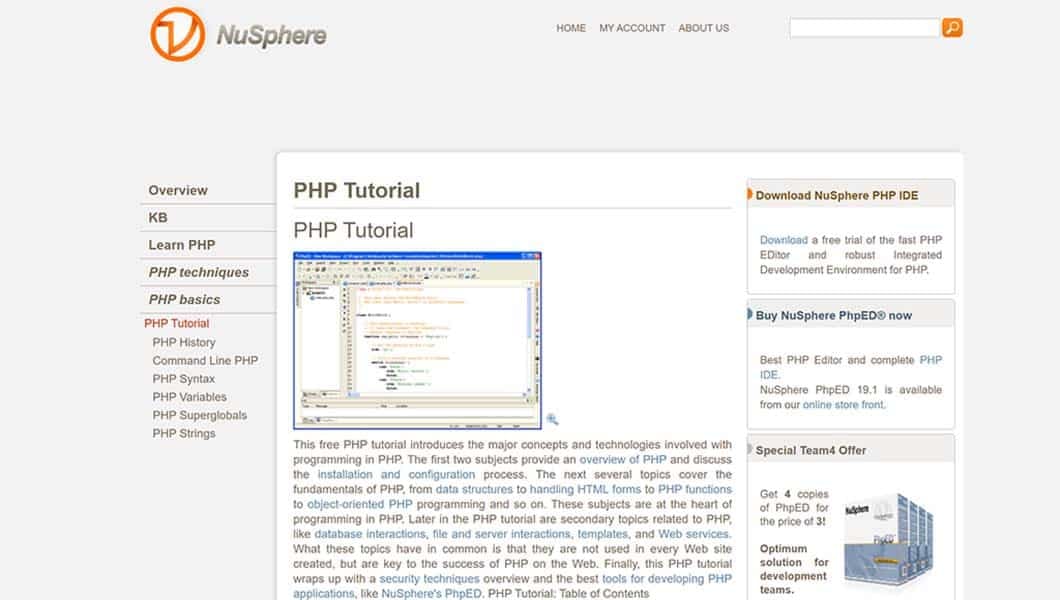Screen dimensions: 1060x600
Task: Open PHP Superglobals sidebar link
Action: click(x=199, y=416)
